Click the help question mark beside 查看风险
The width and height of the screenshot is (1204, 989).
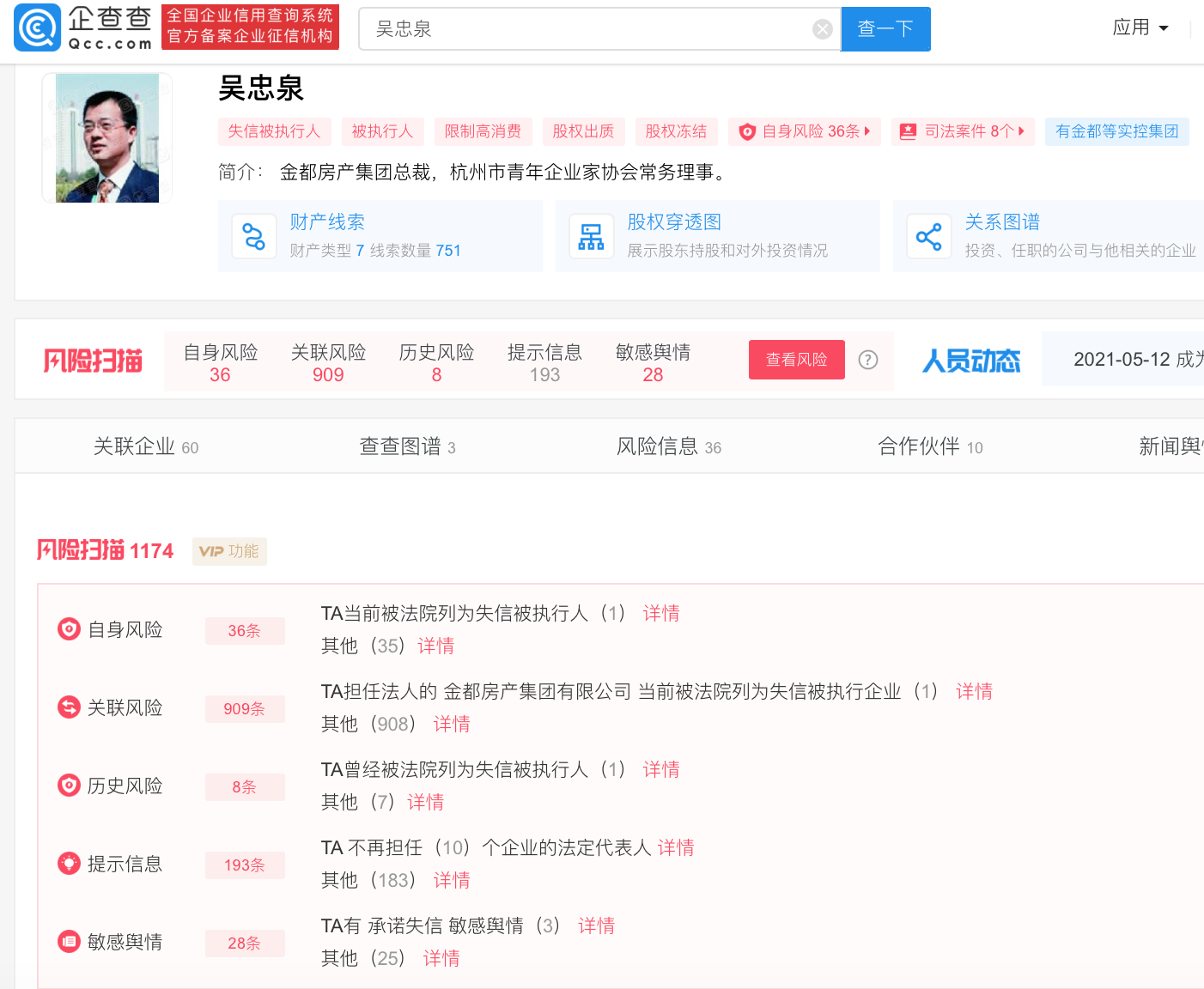[x=868, y=360]
